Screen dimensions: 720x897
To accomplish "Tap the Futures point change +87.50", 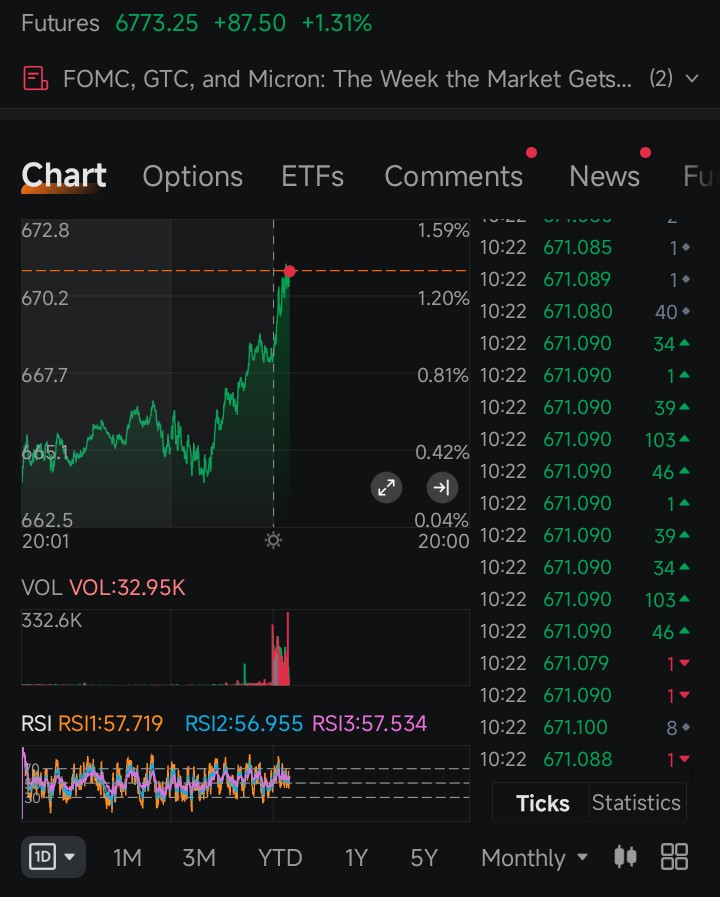I will pyautogui.click(x=249, y=23).
